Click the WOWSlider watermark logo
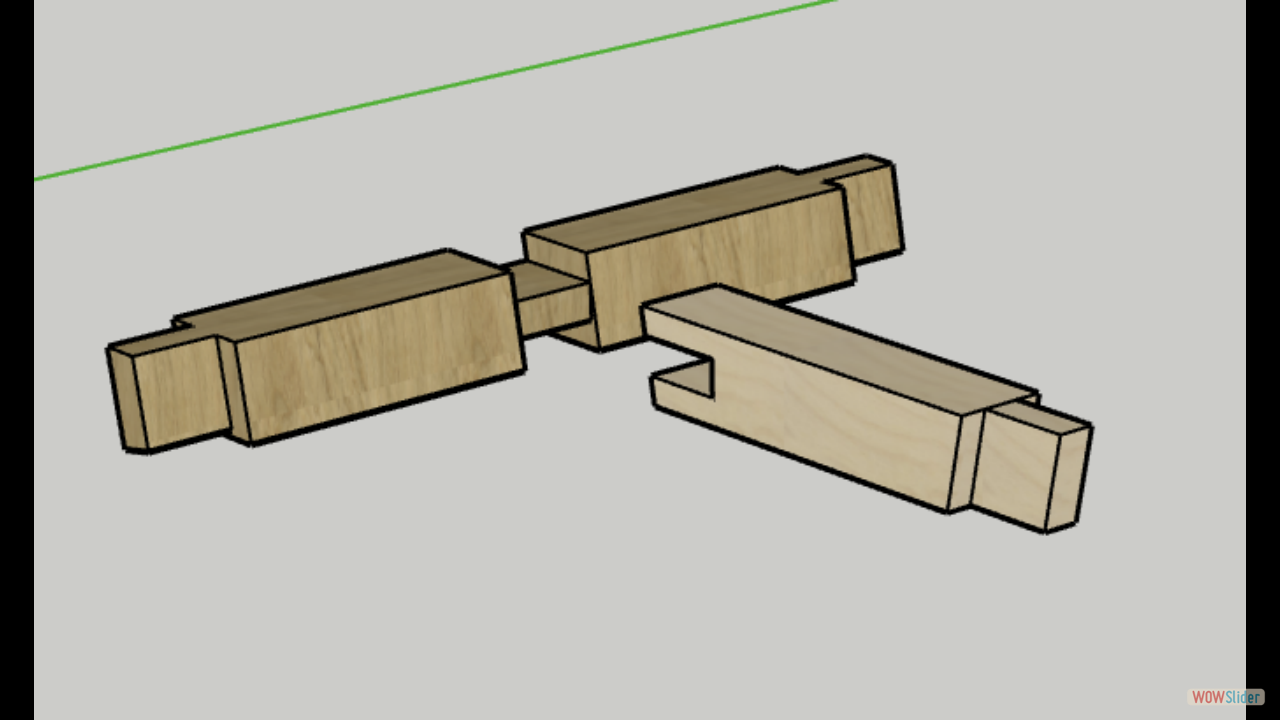 point(1225,697)
